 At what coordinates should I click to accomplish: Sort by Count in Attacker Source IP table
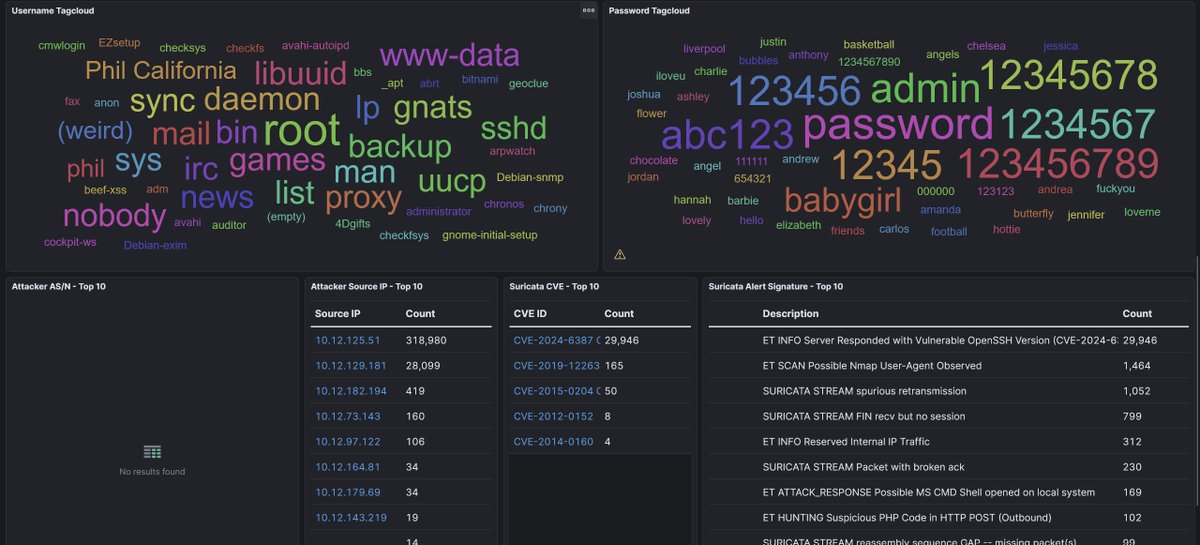(x=420, y=313)
